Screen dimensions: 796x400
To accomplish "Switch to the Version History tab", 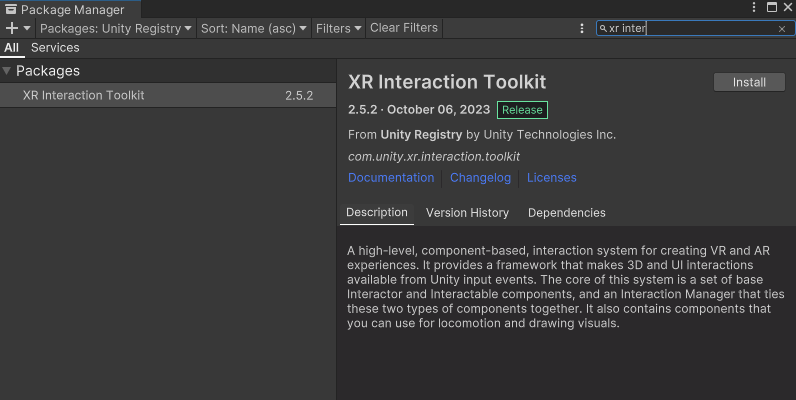I will [x=467, y=213].
